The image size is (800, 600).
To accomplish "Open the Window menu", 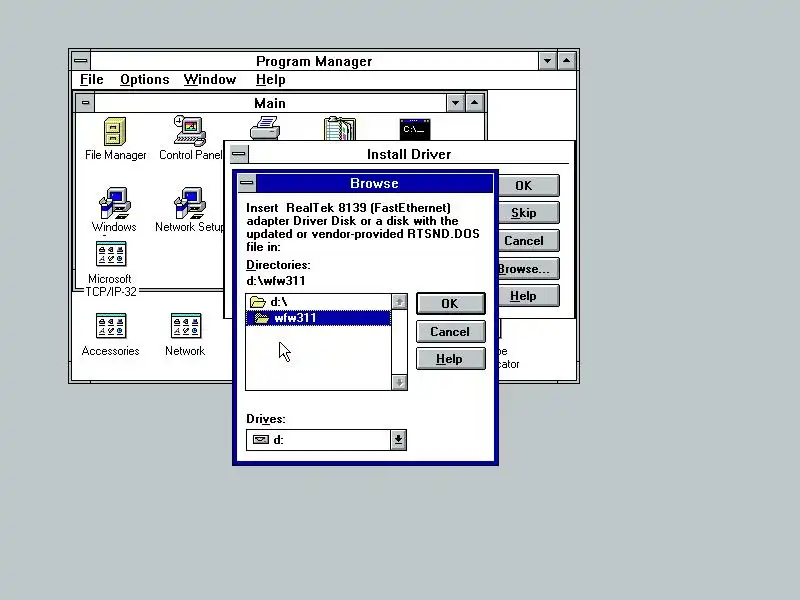I will click(210, 80).
